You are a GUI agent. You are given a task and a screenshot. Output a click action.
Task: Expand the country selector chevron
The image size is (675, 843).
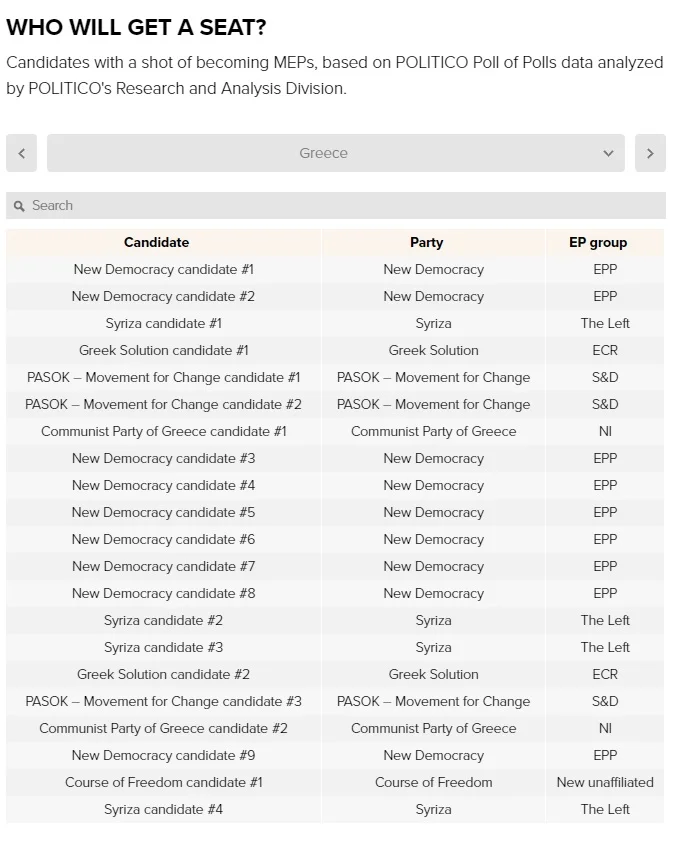608,153
